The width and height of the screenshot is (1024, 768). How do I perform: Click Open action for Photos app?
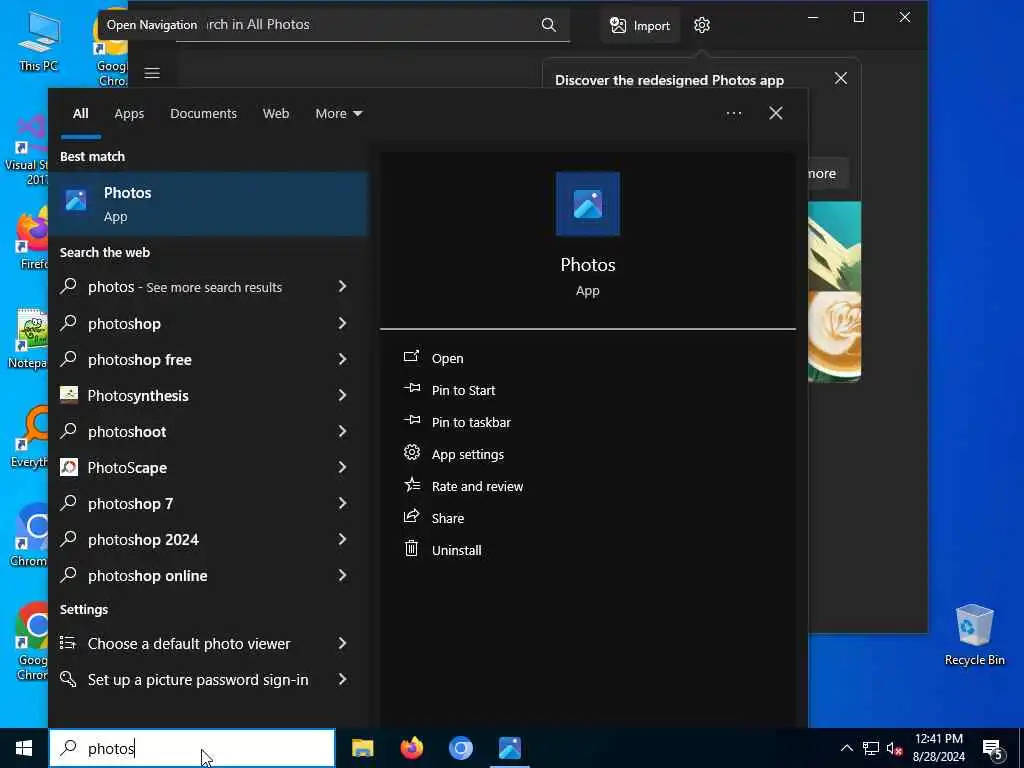(x=447, y=359)
